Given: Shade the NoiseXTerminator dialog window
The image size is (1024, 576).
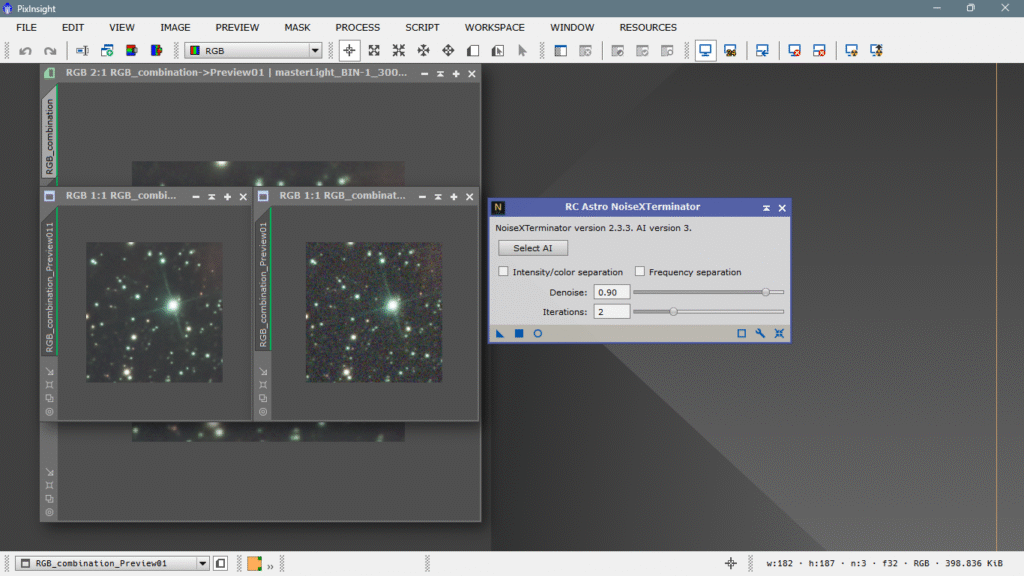Looking at the screenshot, I should coord(766,208).
